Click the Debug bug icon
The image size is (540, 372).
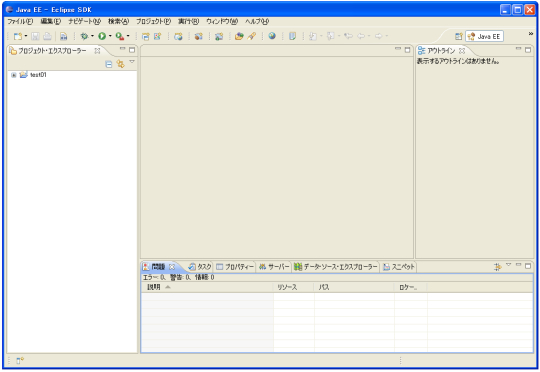point(84,36)
